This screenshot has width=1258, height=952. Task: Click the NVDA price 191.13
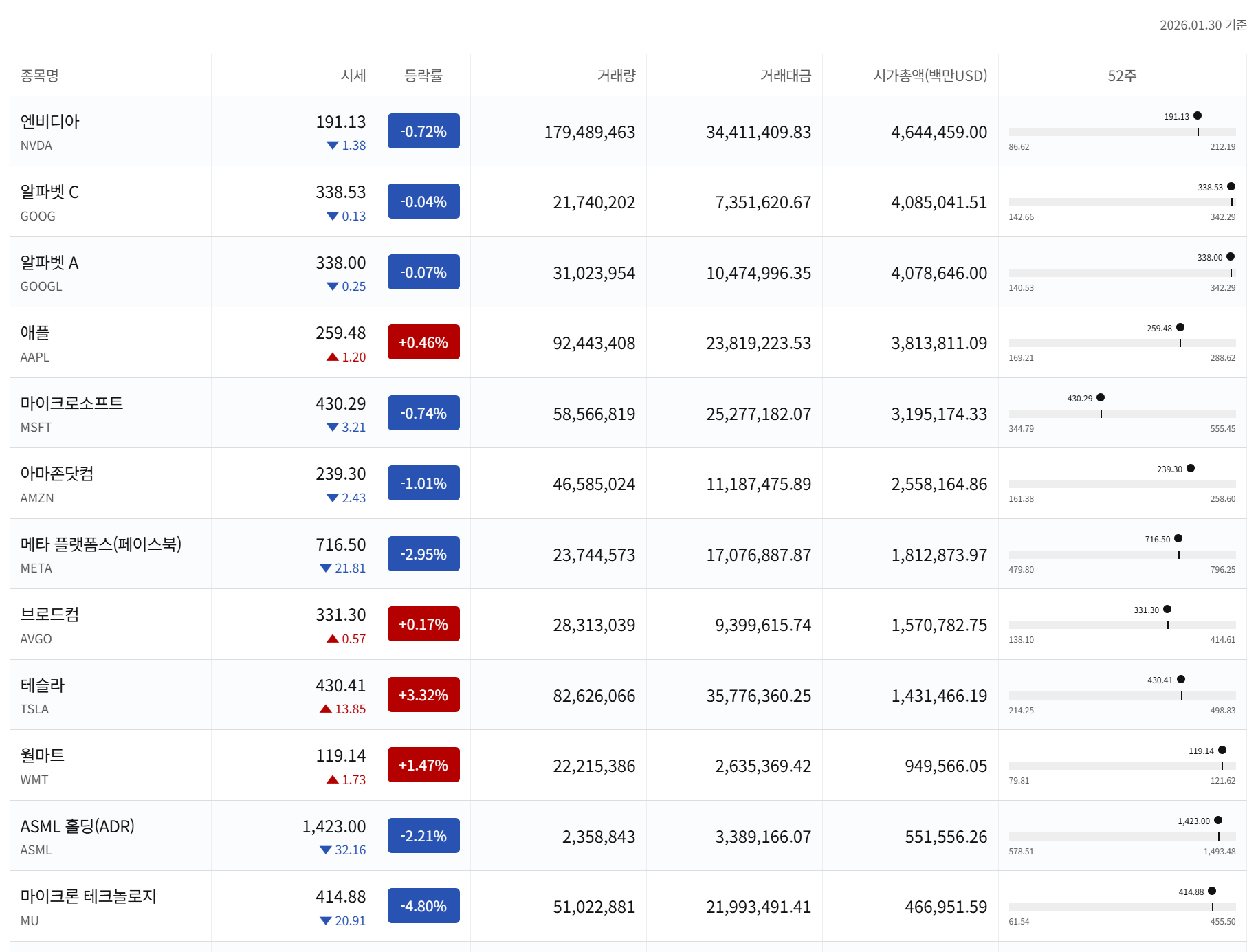pos(341,122)
